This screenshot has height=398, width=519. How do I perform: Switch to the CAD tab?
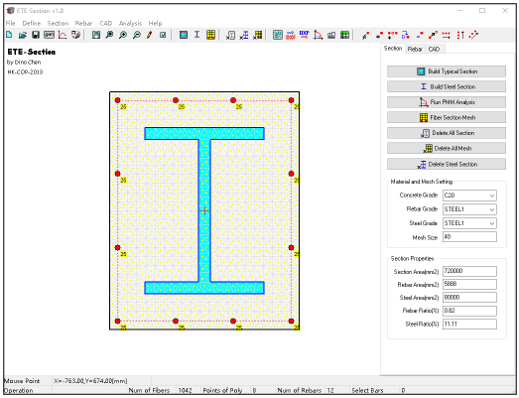pyautogui.click(x=434, y=49)
